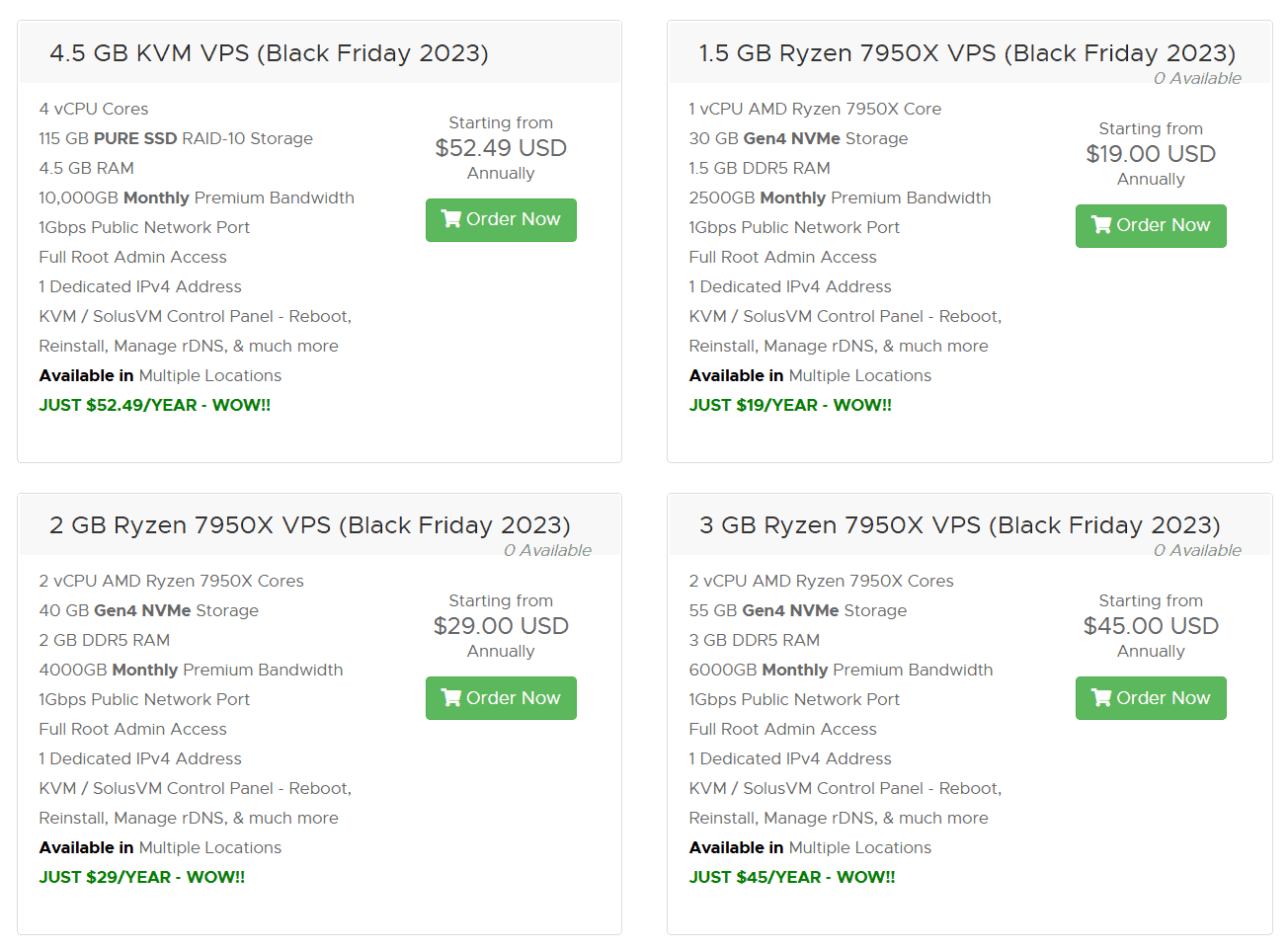Click the JUST $19/YEAR - WOW!! text
The image size is (1288, 951).
click(790, 405)
